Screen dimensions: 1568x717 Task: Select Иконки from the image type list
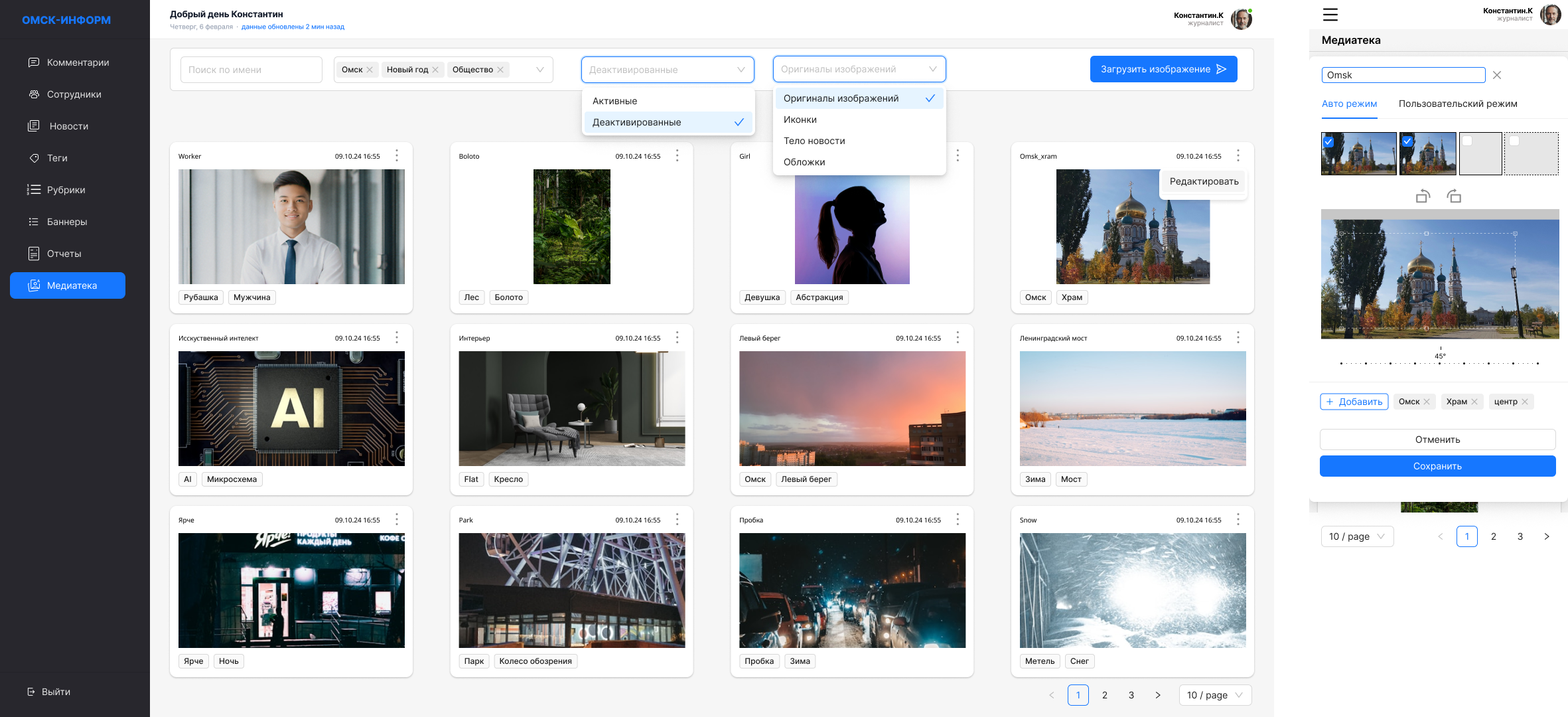[x=800, y=119]
